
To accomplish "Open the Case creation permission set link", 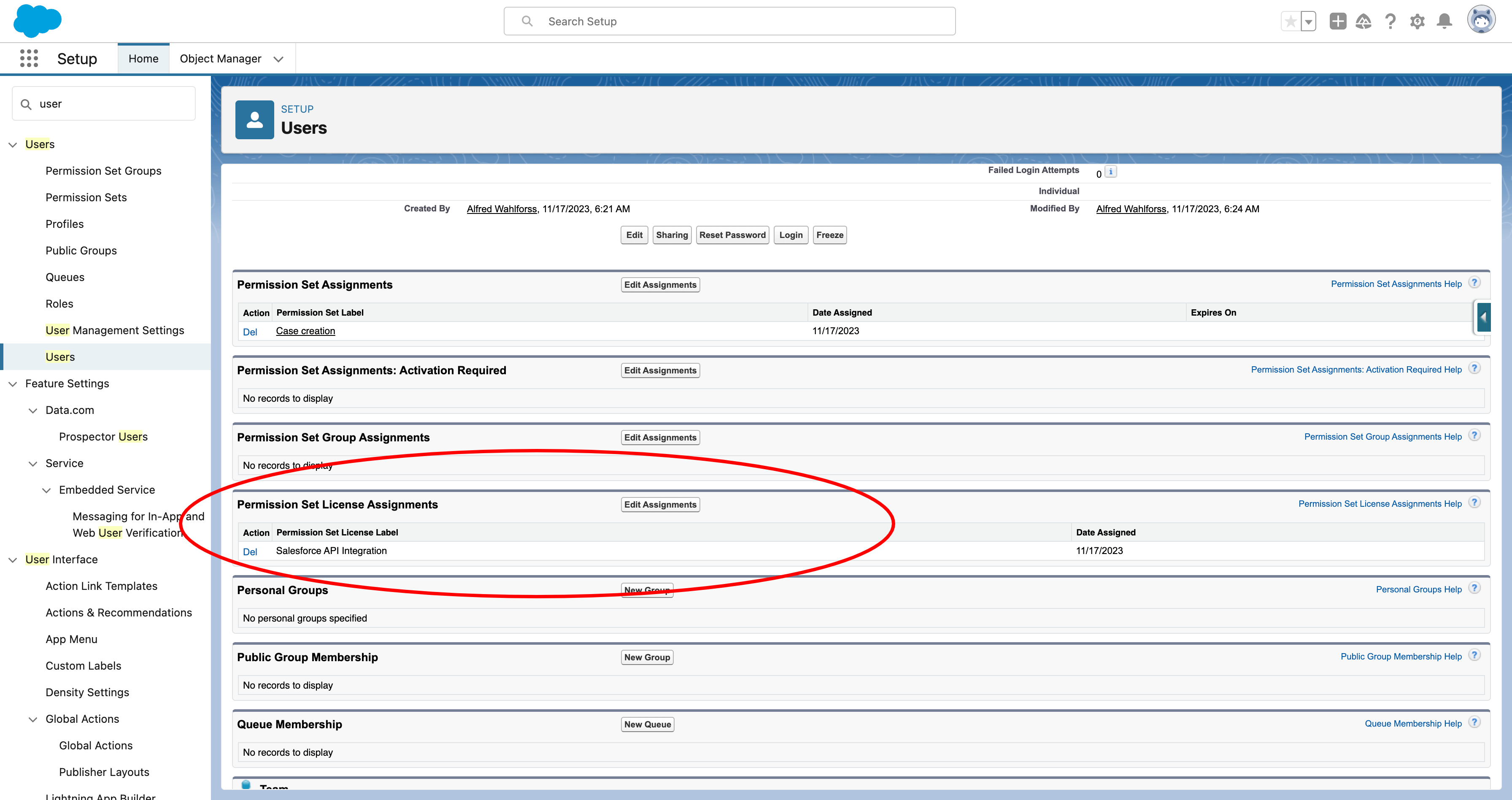I will 305,331.
